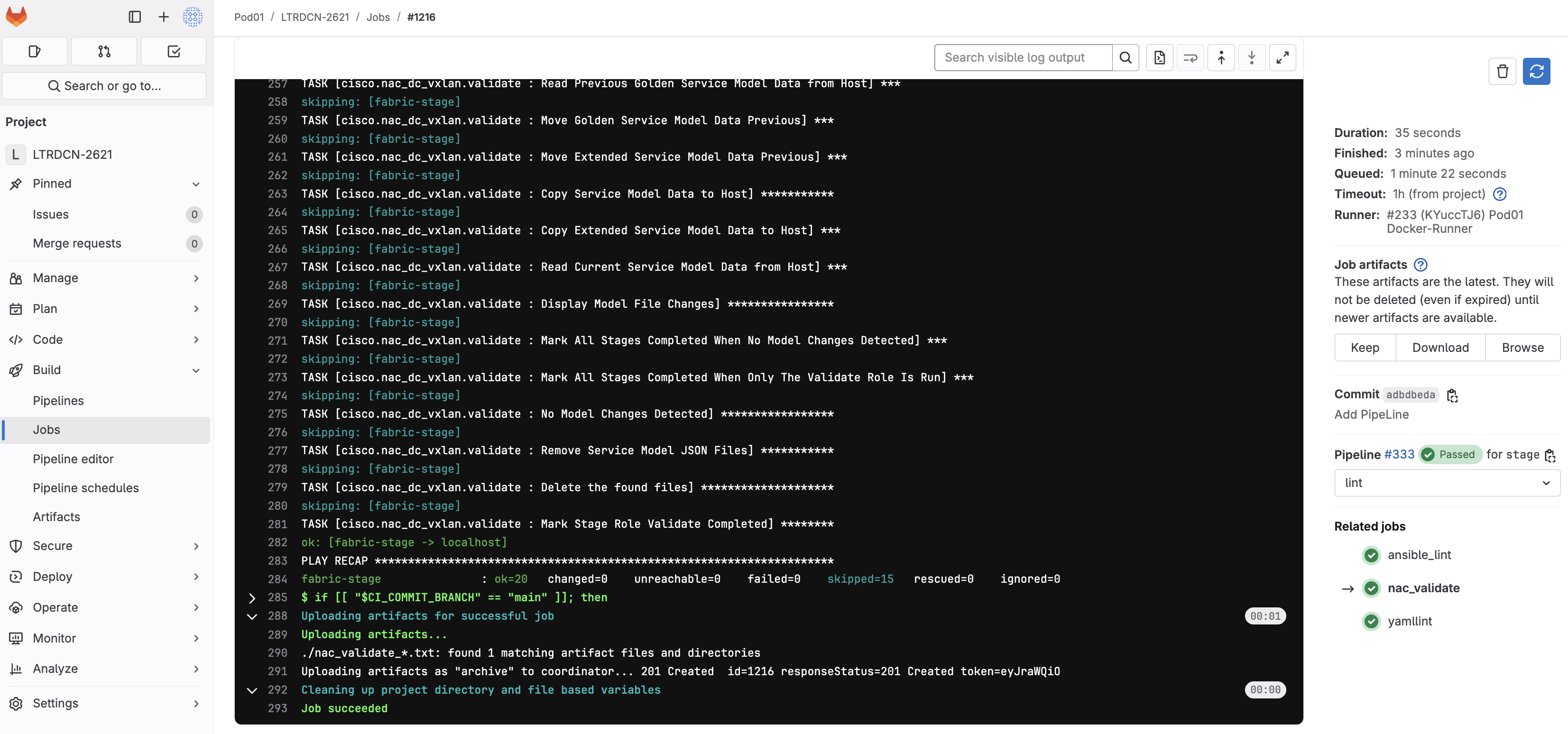This screenshot has height=734, width=1568.
Task: Enter fullscreen log view
Action: tap(1282, 57)
